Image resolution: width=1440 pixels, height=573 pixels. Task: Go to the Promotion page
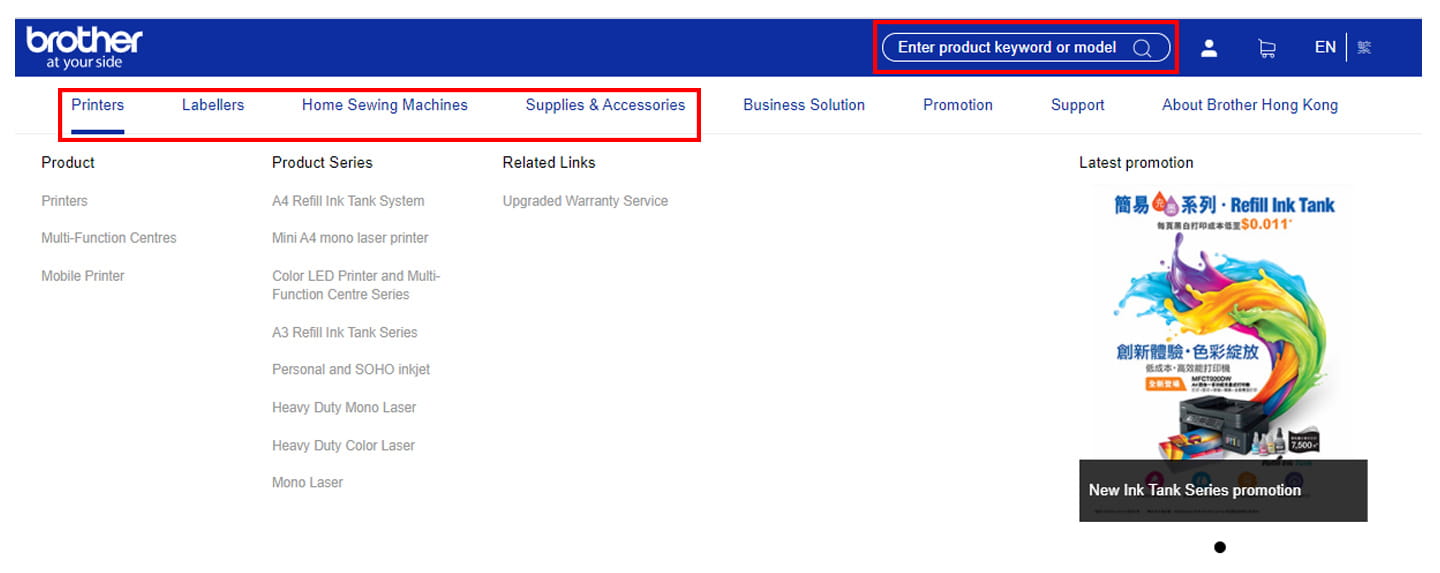coord(958,105)
